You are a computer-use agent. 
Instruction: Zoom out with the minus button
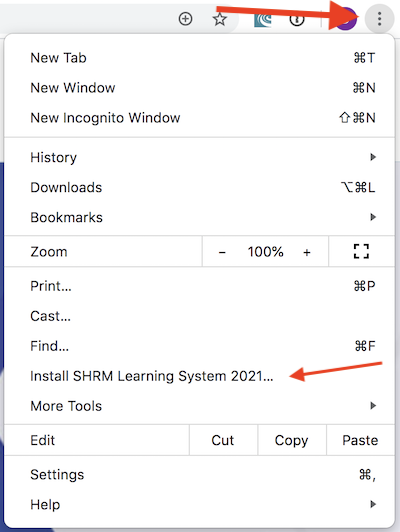click(222, 252)
